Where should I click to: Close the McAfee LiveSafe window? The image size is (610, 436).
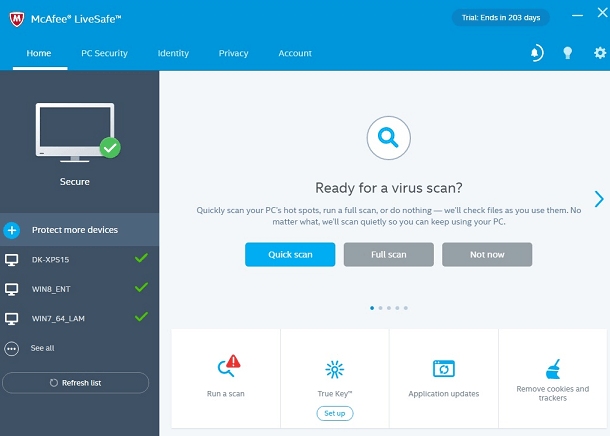pyautogui.click(x=602, y=13)
